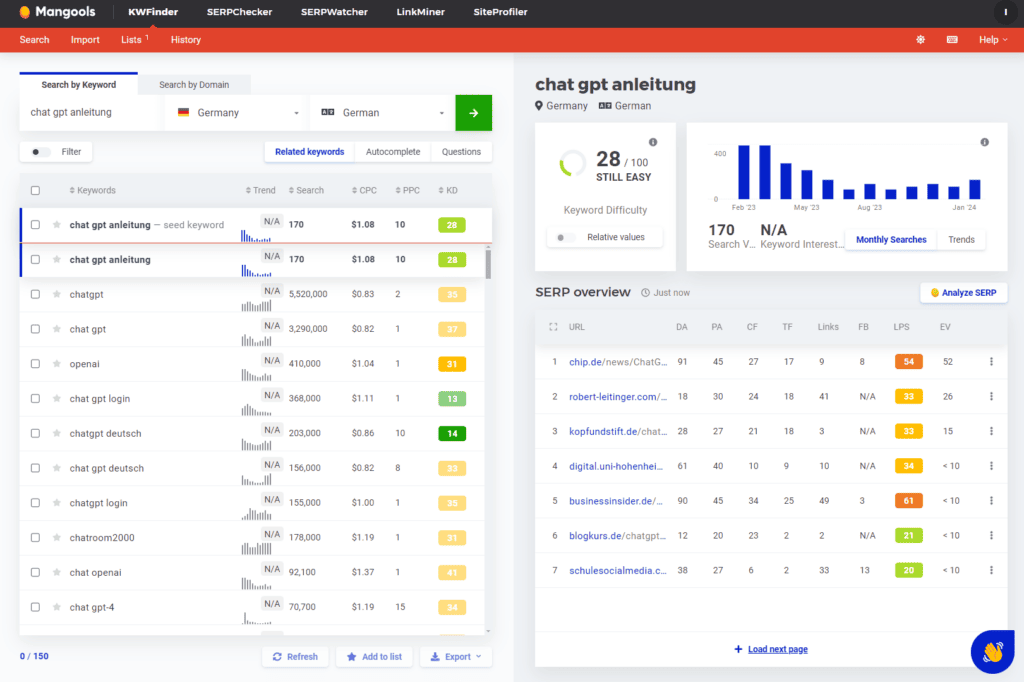Image resolution: width=1024 pixels, height=682 pixels.
Task: Switch to SERPWatcher tool
Action: pos(334,12)
